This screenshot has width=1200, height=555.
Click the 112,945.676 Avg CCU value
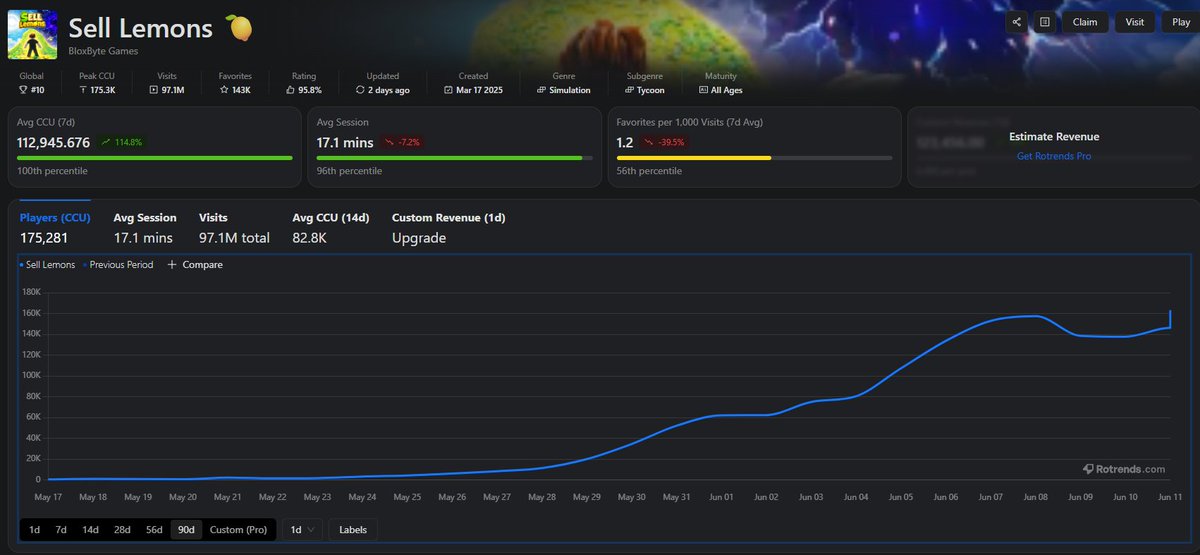(x=54, y=143)
